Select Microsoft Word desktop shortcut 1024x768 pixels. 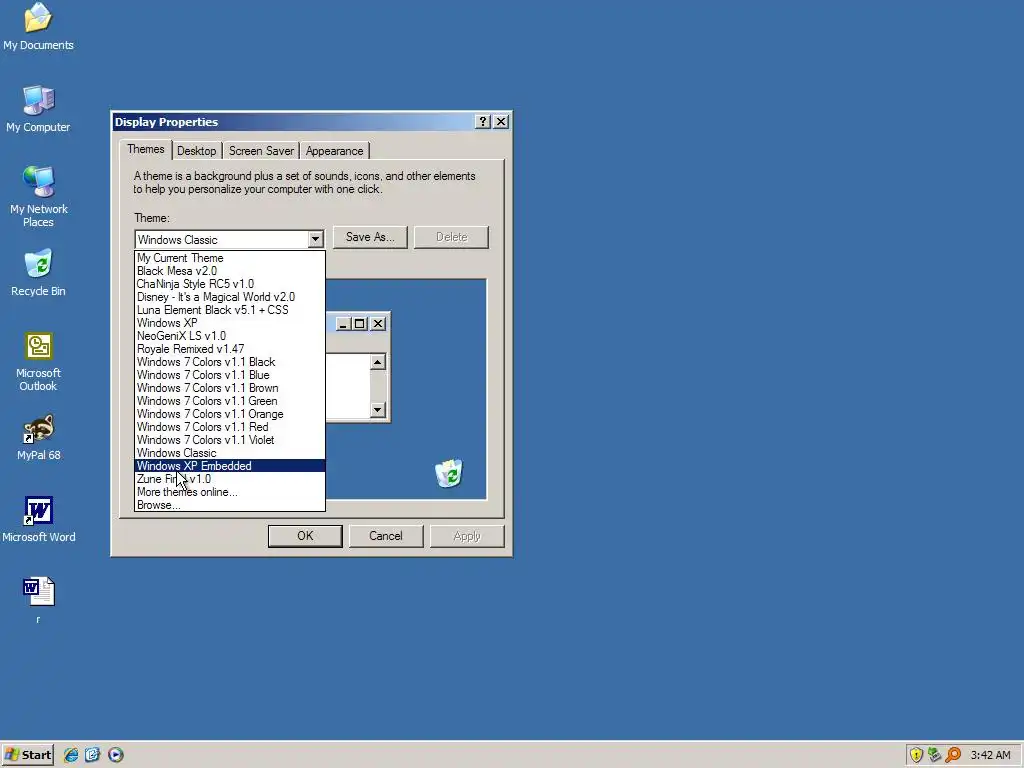(x=38, y=519)
